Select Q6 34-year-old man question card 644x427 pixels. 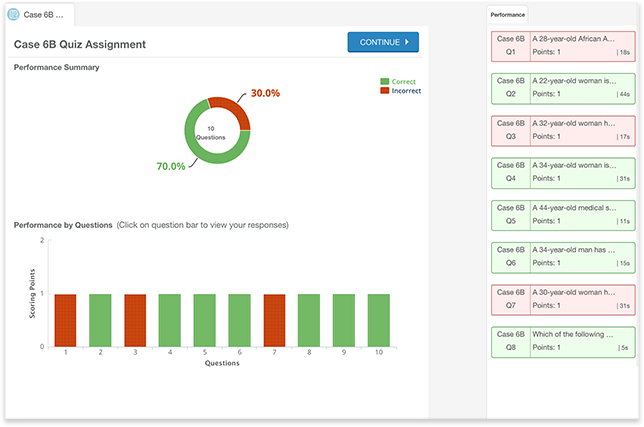click(x=563, y=256)
